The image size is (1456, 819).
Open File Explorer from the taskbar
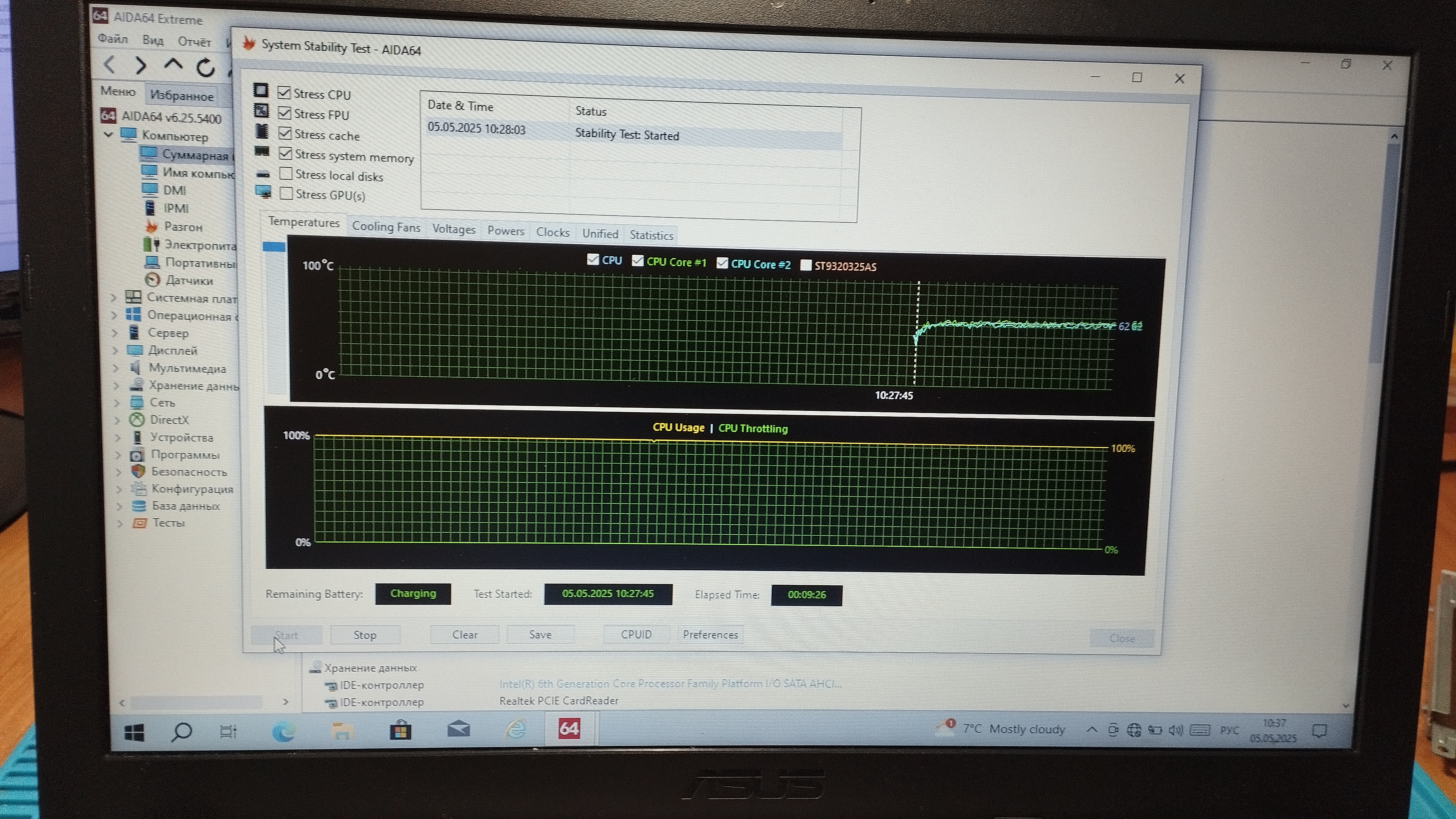pos(342,732)
